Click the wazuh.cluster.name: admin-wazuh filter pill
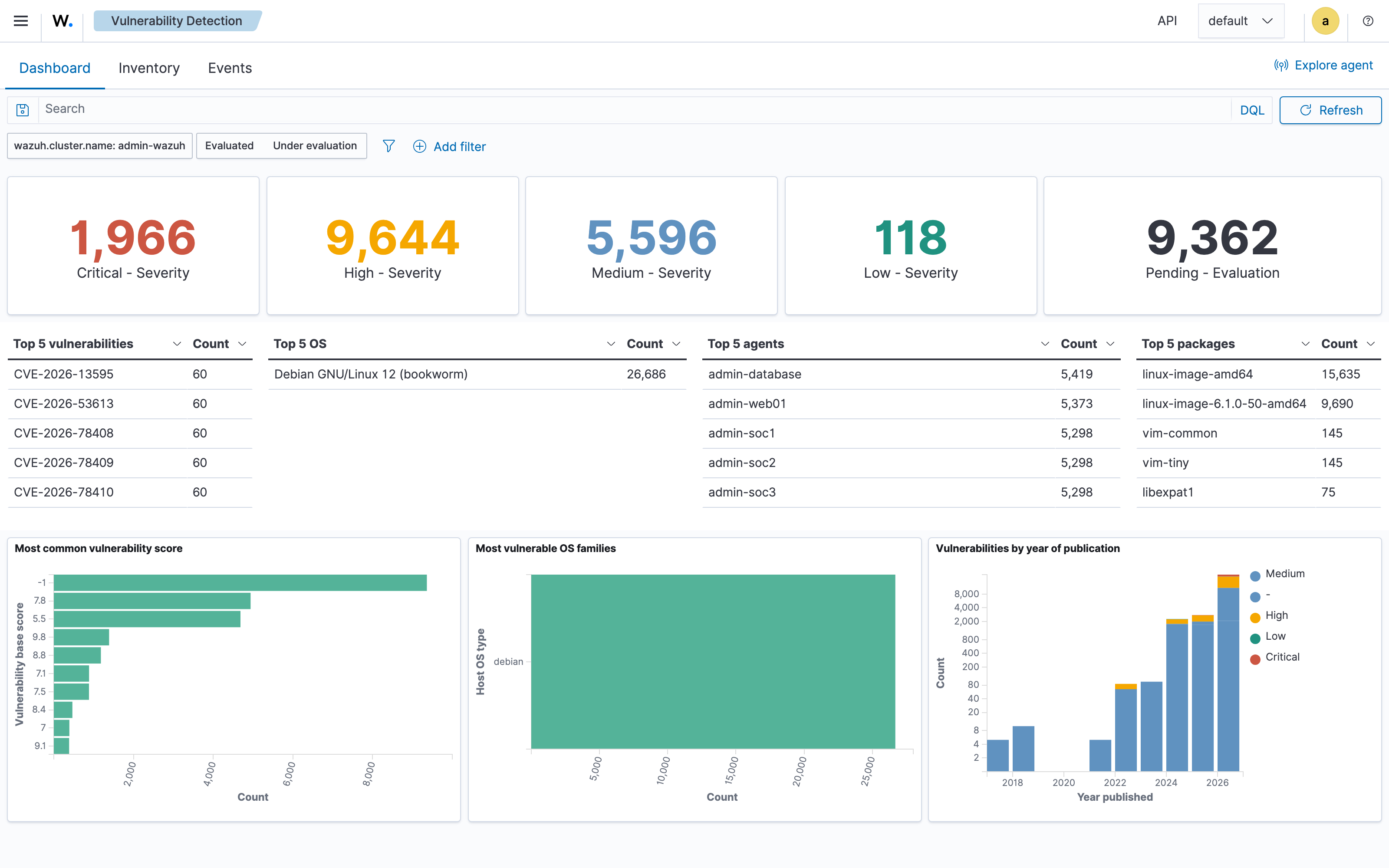 [x=99, y=145]
